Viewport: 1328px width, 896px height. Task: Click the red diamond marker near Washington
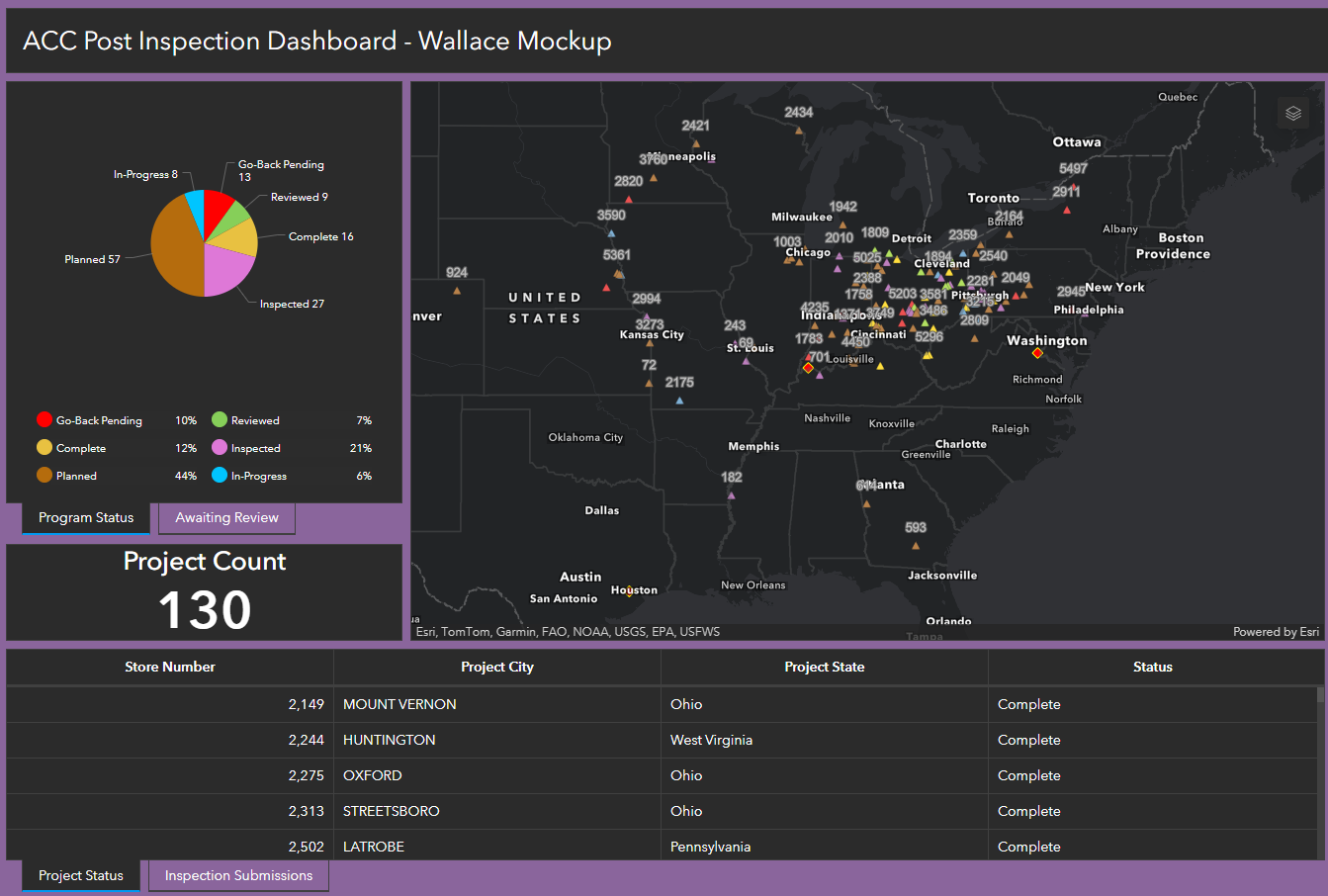point(1036,352)
